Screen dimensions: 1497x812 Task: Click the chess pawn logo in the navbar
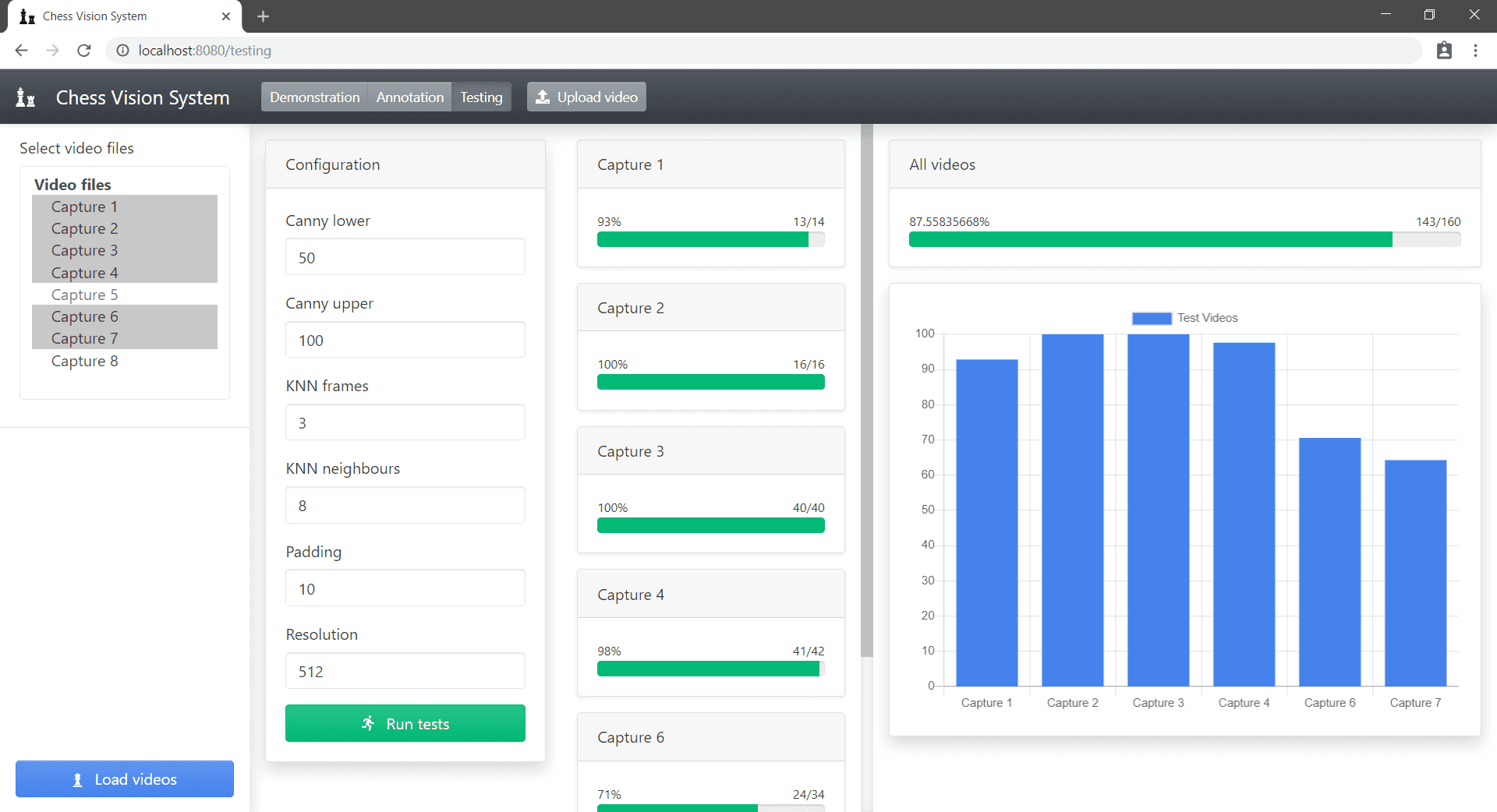[x=25, y=97]
